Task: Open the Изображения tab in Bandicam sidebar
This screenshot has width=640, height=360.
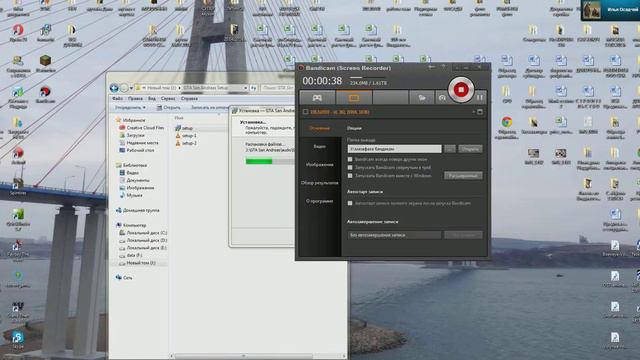Action: click(319, 164)
